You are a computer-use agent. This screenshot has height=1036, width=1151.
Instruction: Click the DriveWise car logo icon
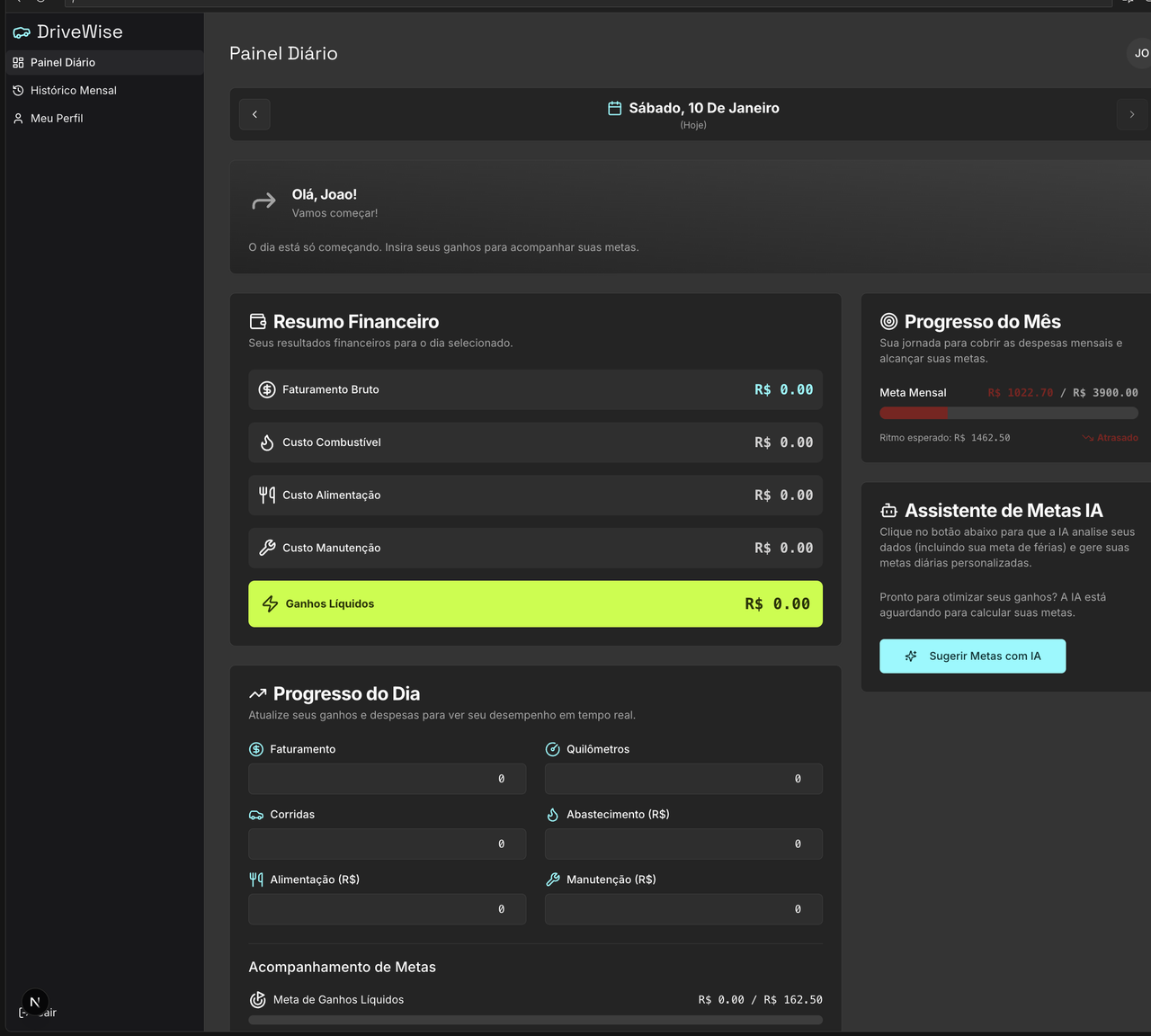click(22, 32)
